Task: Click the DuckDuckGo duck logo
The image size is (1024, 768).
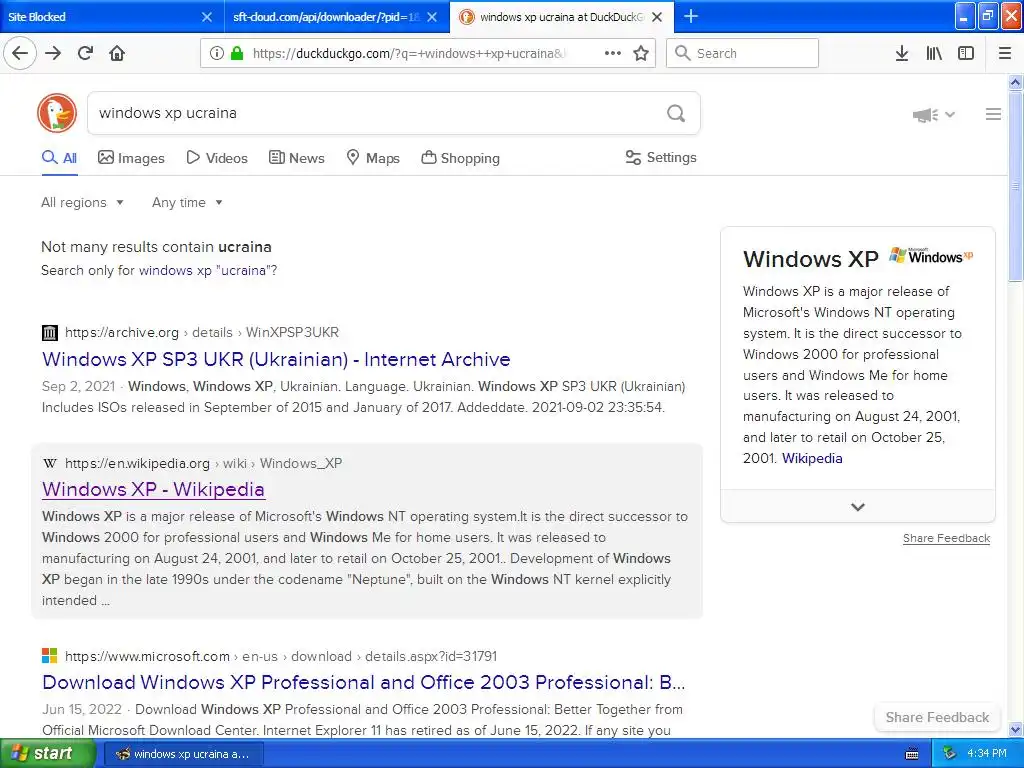Action: (x=57, y=113)
